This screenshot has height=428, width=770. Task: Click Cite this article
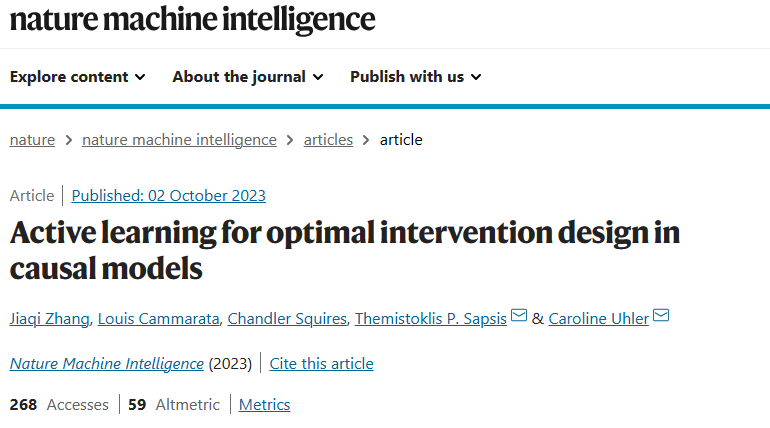point(322,363)
